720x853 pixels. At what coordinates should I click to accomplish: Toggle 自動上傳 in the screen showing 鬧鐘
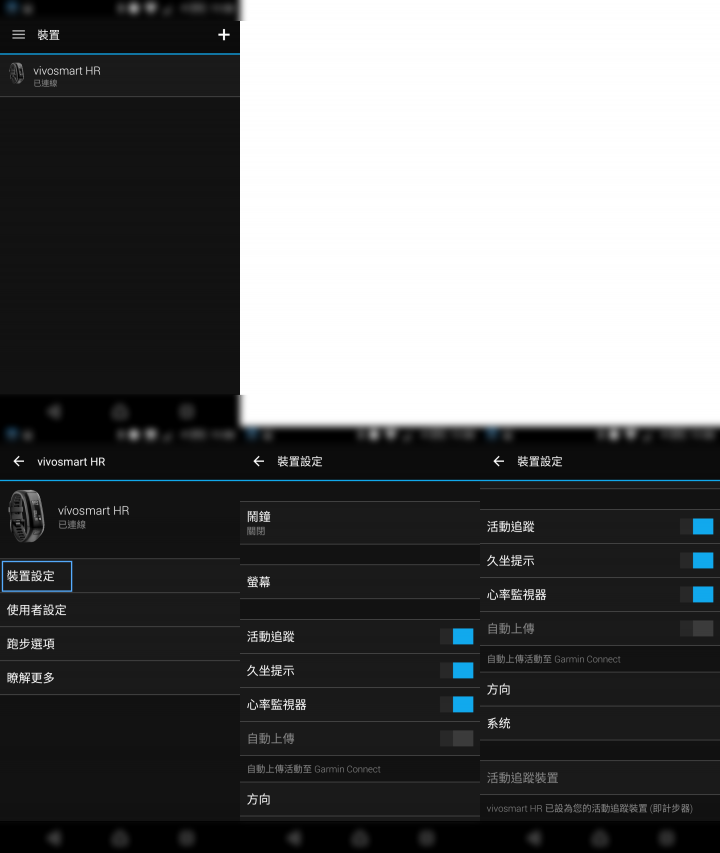456,738
